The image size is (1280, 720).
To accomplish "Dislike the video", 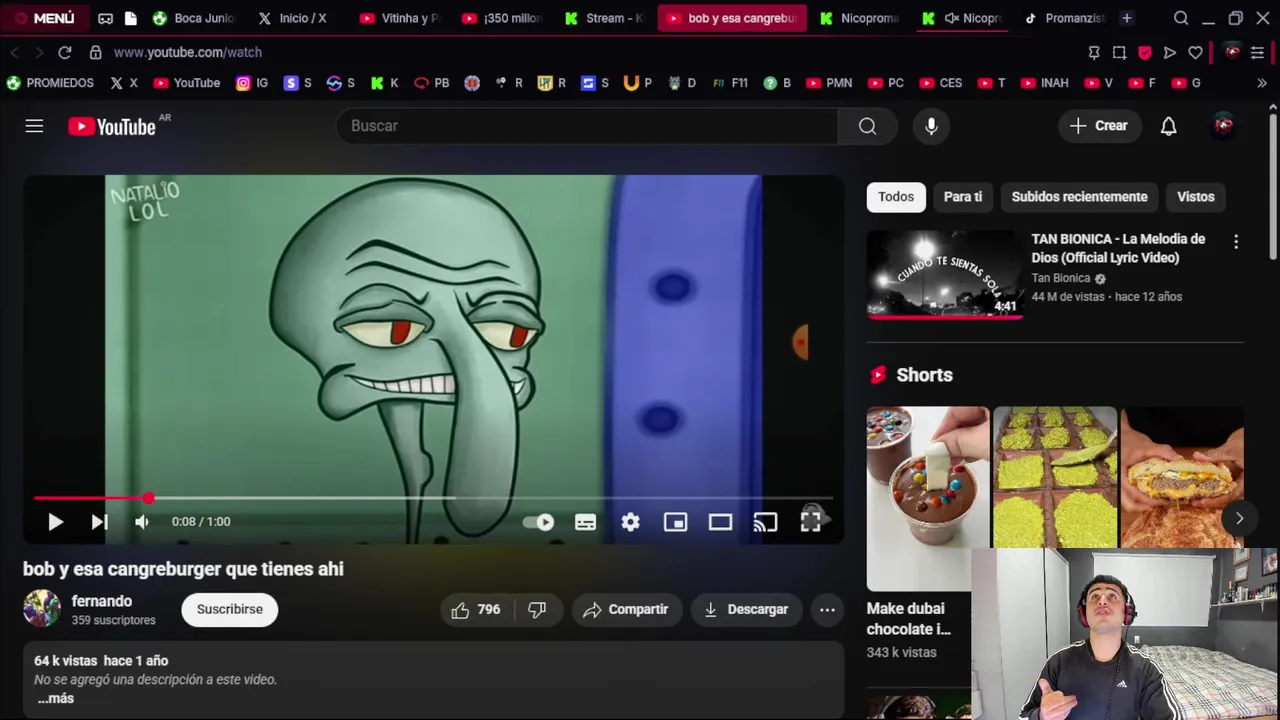I will point(537,609).
